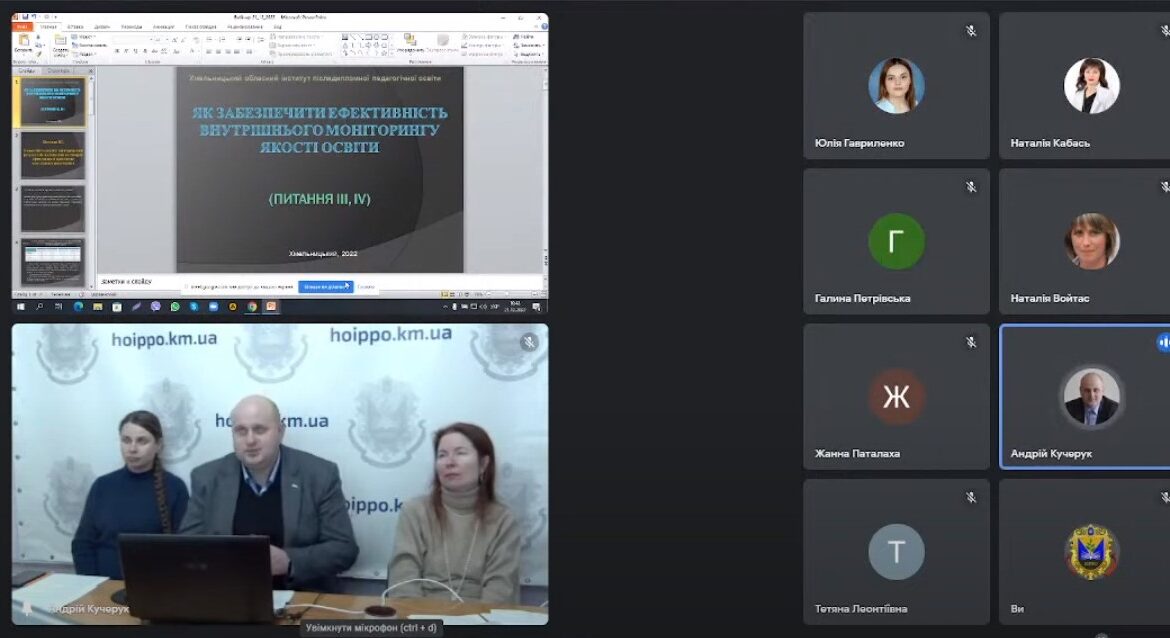Click the Chrome icon in the taskbar
The height and width of the screenshot is (638, 1170).
252,307
